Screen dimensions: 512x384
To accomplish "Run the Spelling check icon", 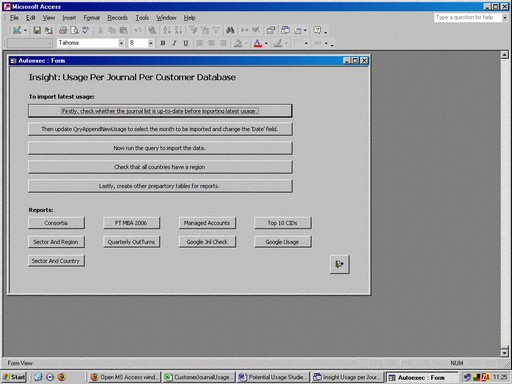I will click(86, 30).
